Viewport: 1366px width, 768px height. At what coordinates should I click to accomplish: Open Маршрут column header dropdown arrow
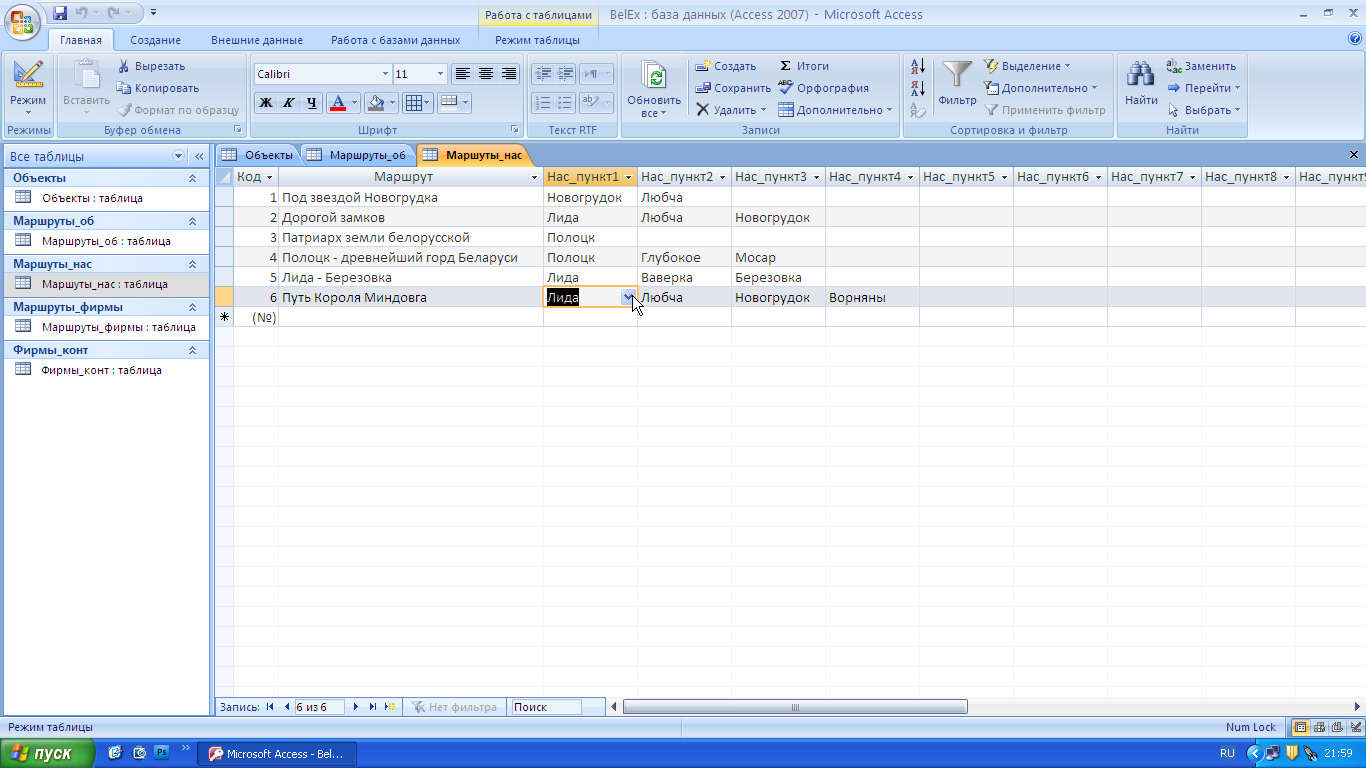click(x=534, y=177)
